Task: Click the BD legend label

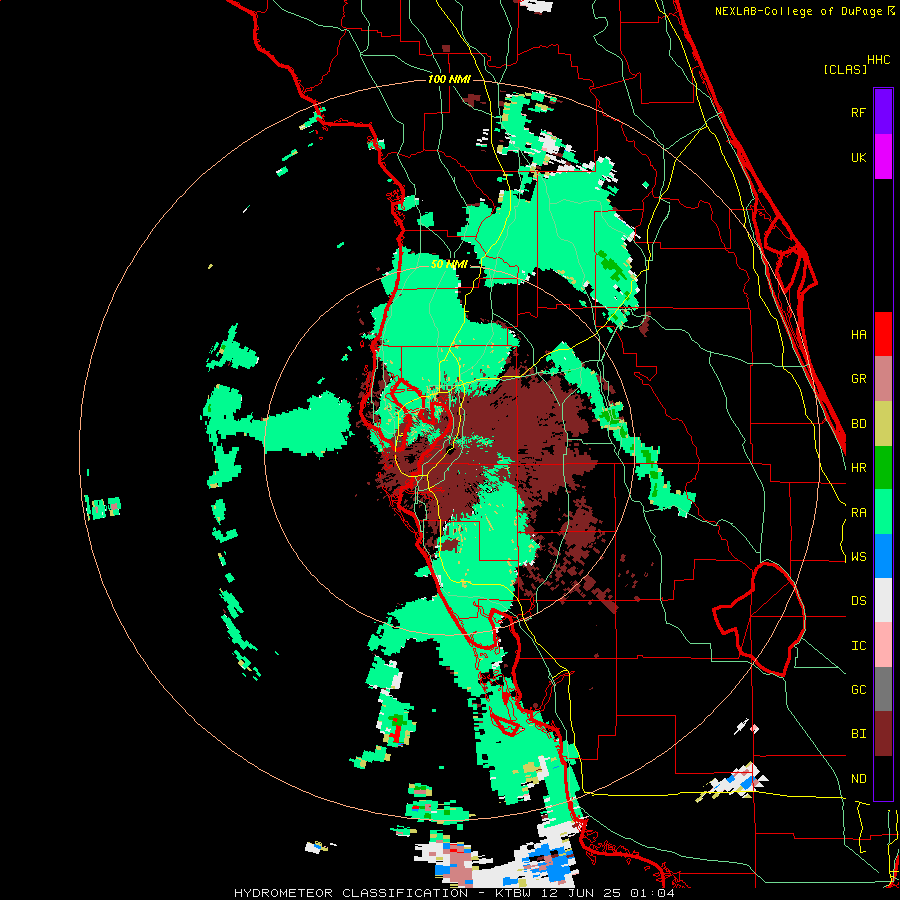Action: pyautogui.click(x=858, y=424)
